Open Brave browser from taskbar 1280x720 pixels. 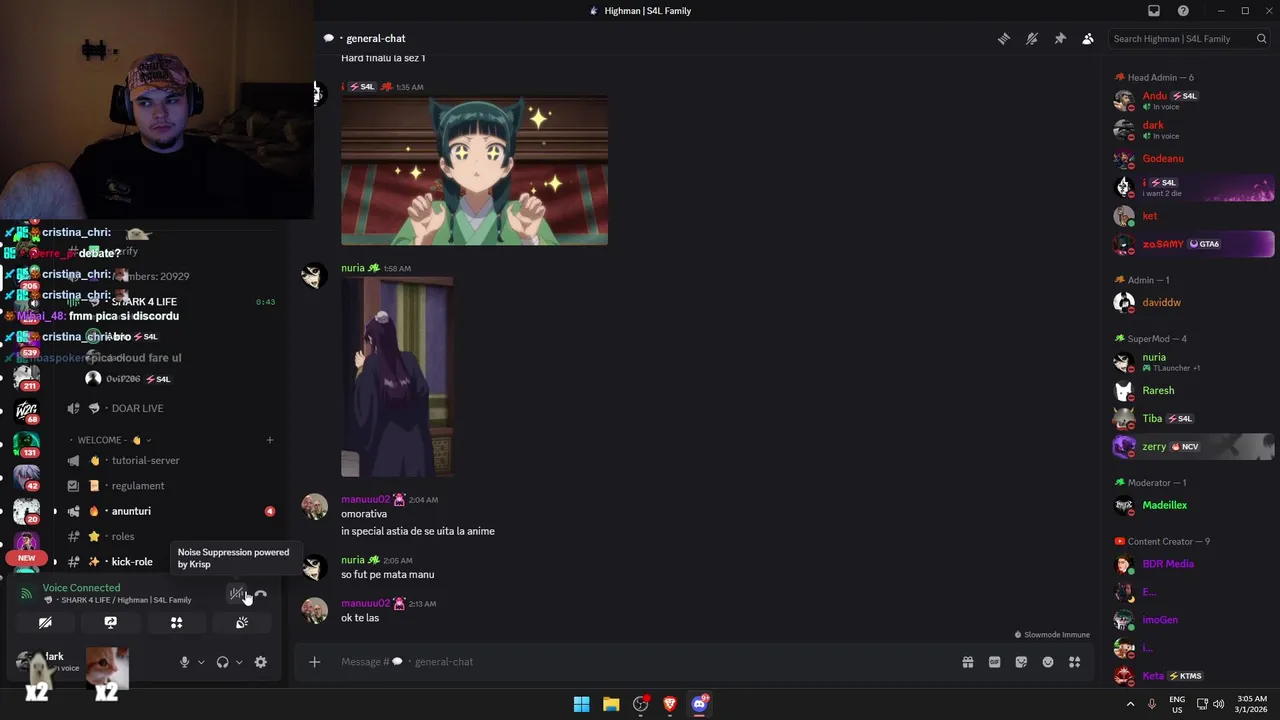click(x=670, y=704)
